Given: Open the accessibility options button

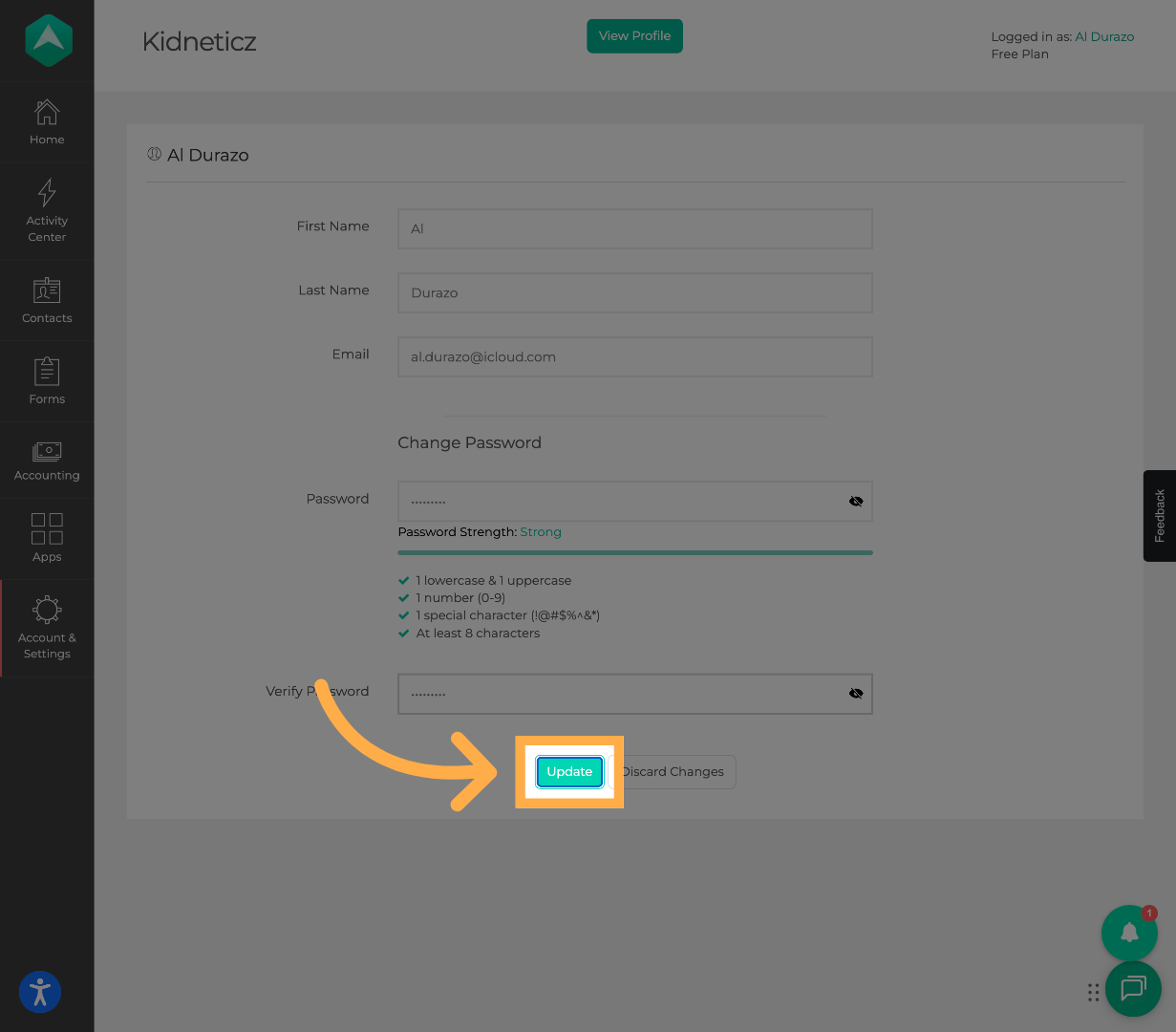Looking at the screenshot, I should [x=40, y=991].
